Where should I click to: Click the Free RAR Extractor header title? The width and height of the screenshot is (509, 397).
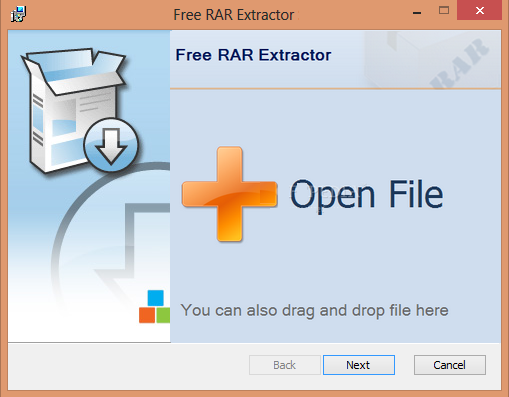(x=253, y=55)
